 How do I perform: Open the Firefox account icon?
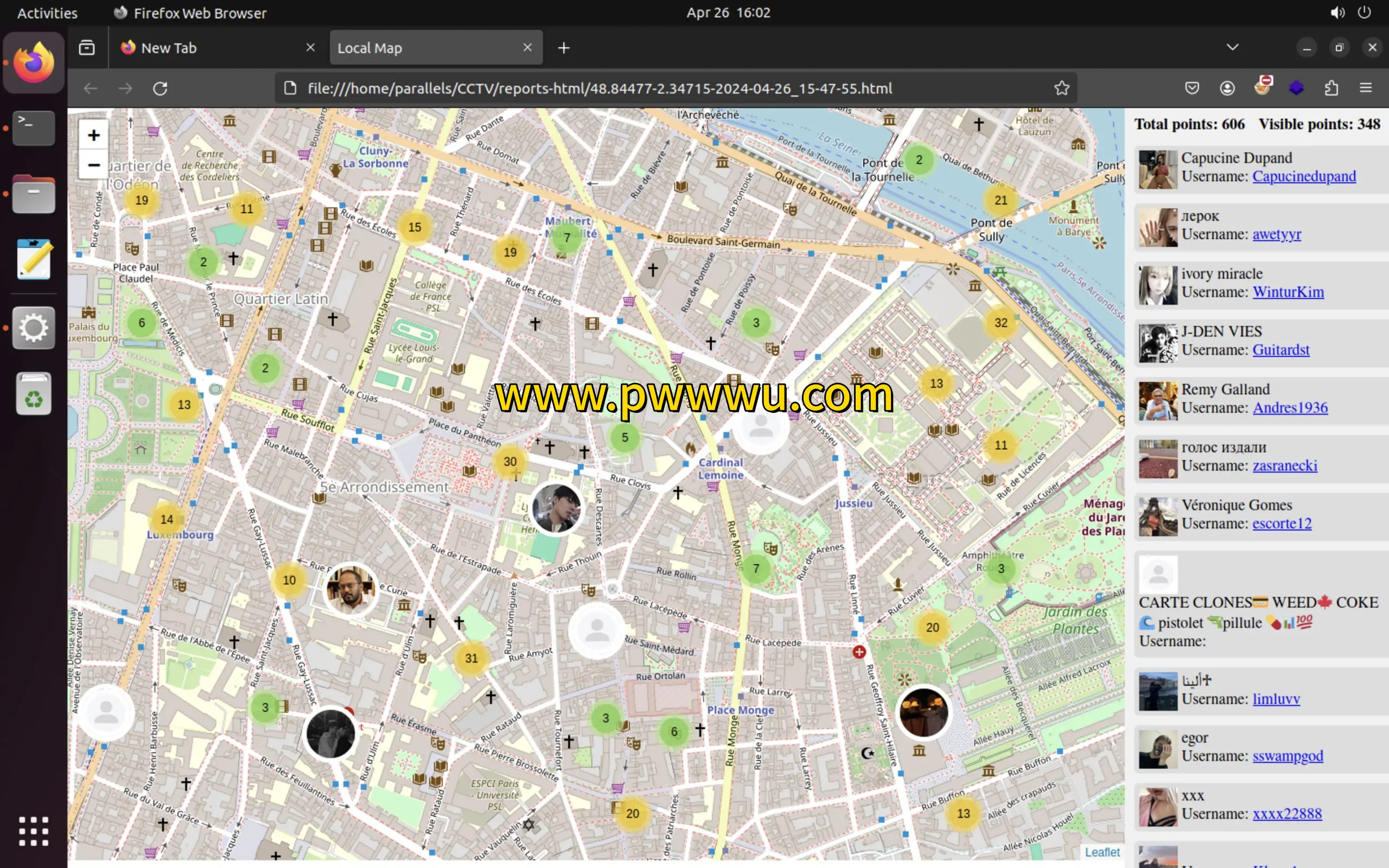[x=1227, y=88]
